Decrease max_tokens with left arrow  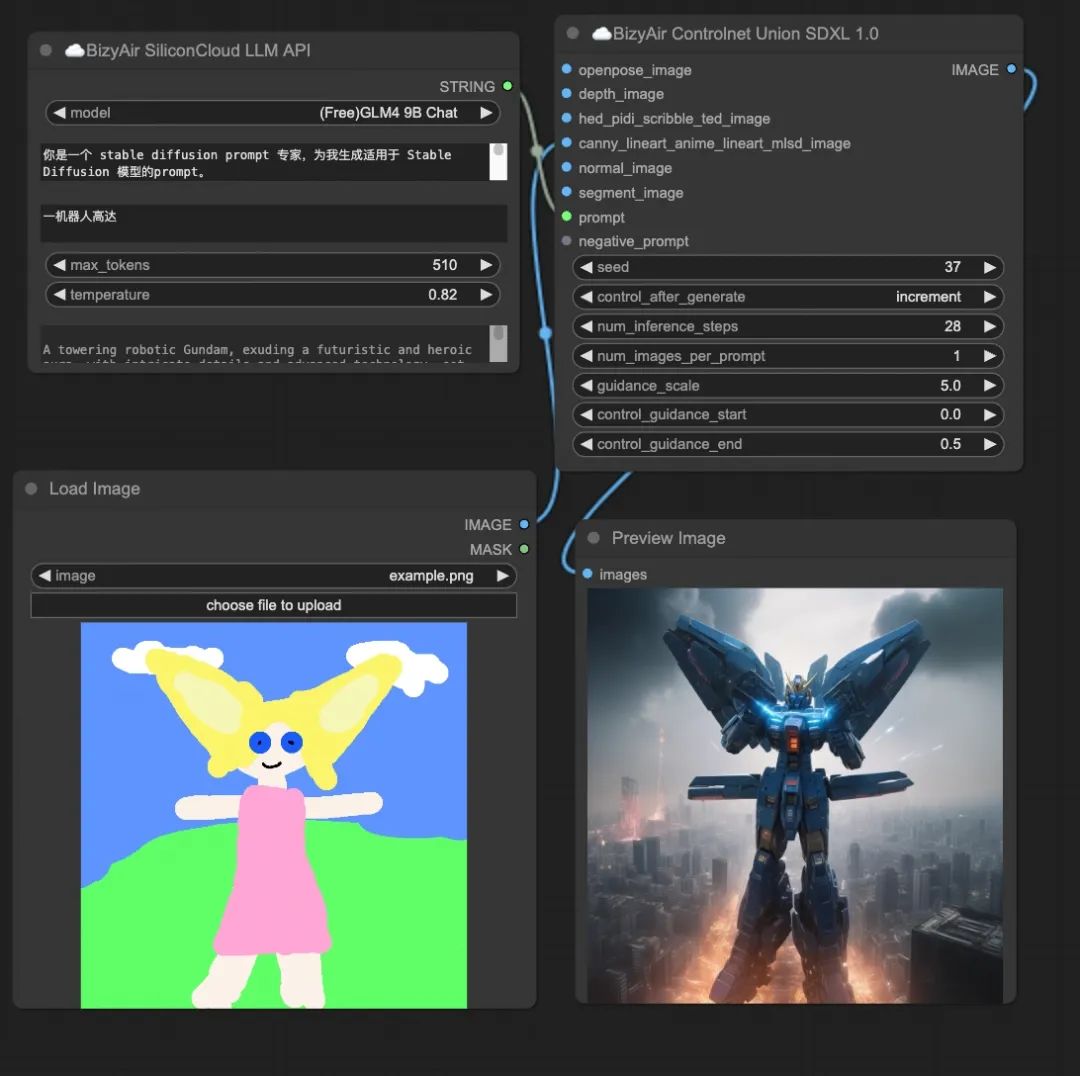pyautogui.click(x=59, y=265)
